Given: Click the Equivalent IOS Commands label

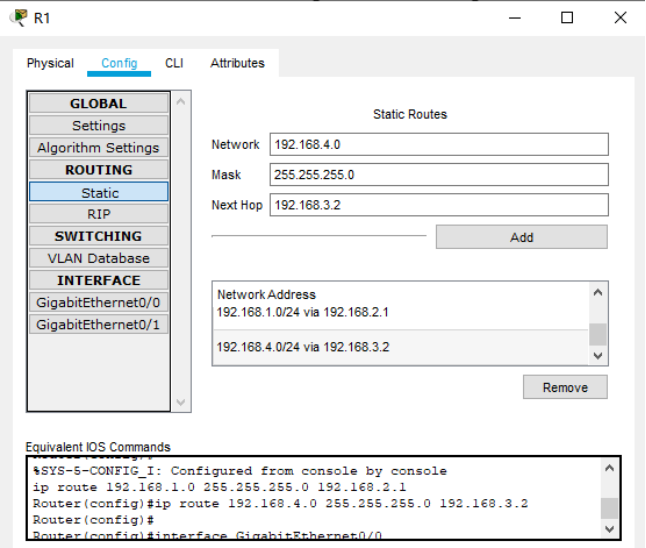Looking at the screenshot, I should pyautogui.click(x=98, y=447).
